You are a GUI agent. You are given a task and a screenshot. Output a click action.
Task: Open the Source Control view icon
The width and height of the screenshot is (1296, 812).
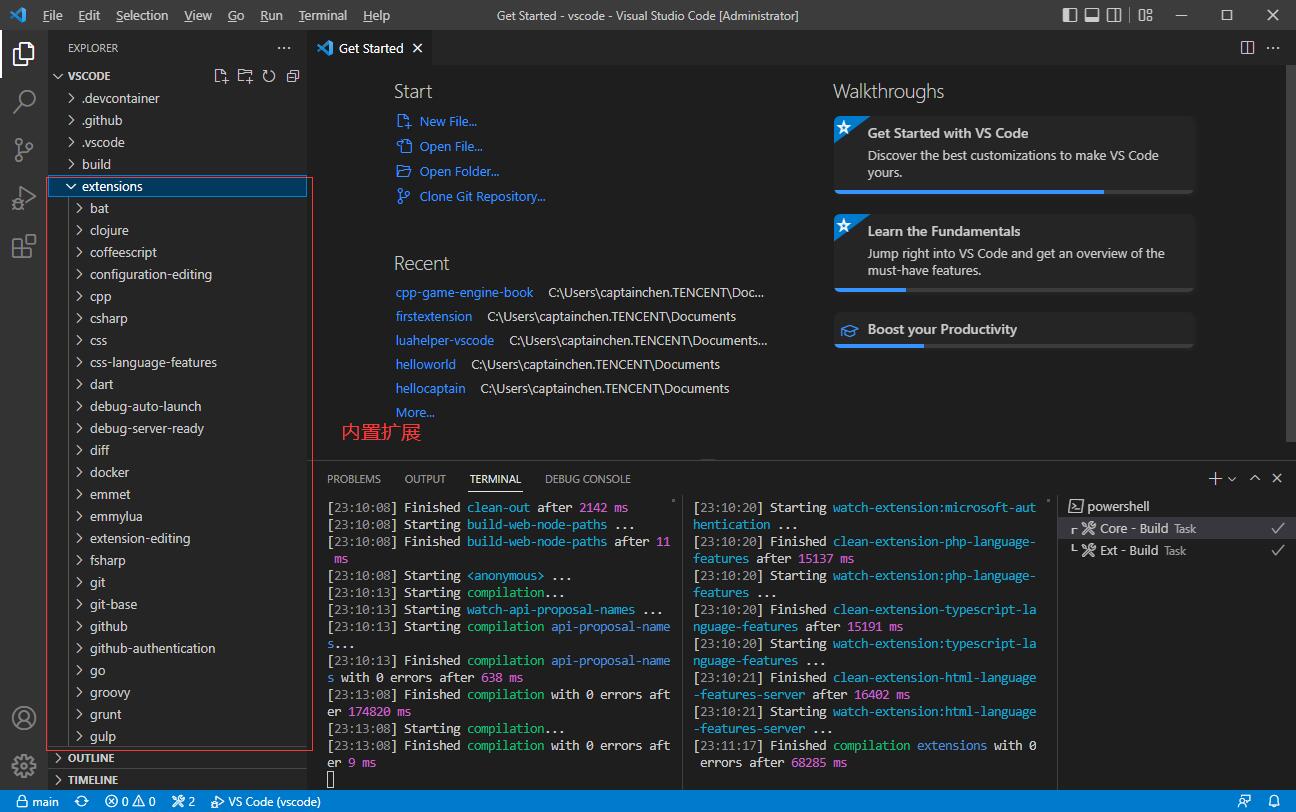pyautogui.click(x=24, y=150)
